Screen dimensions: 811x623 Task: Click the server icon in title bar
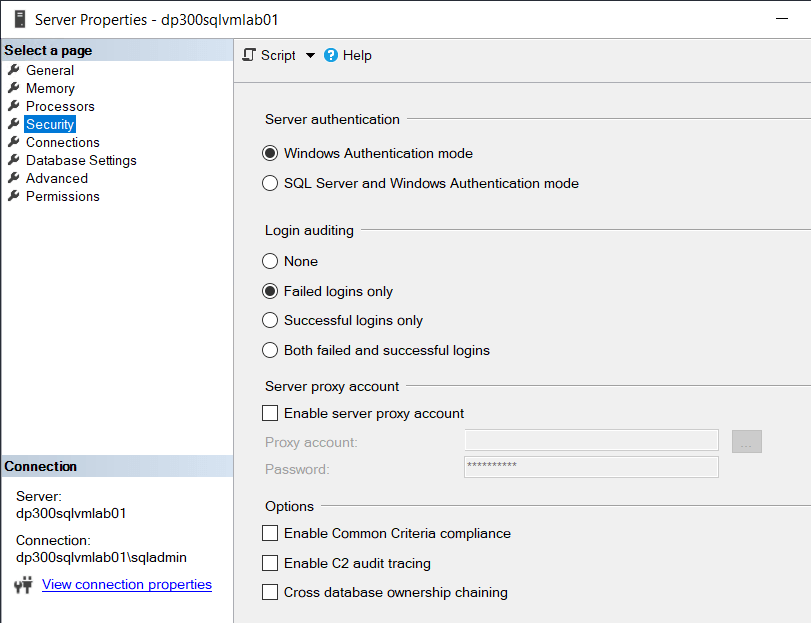18,19
